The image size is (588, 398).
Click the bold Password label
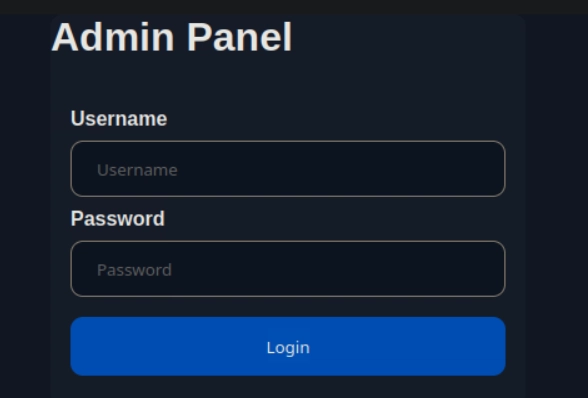pos(118,218)
